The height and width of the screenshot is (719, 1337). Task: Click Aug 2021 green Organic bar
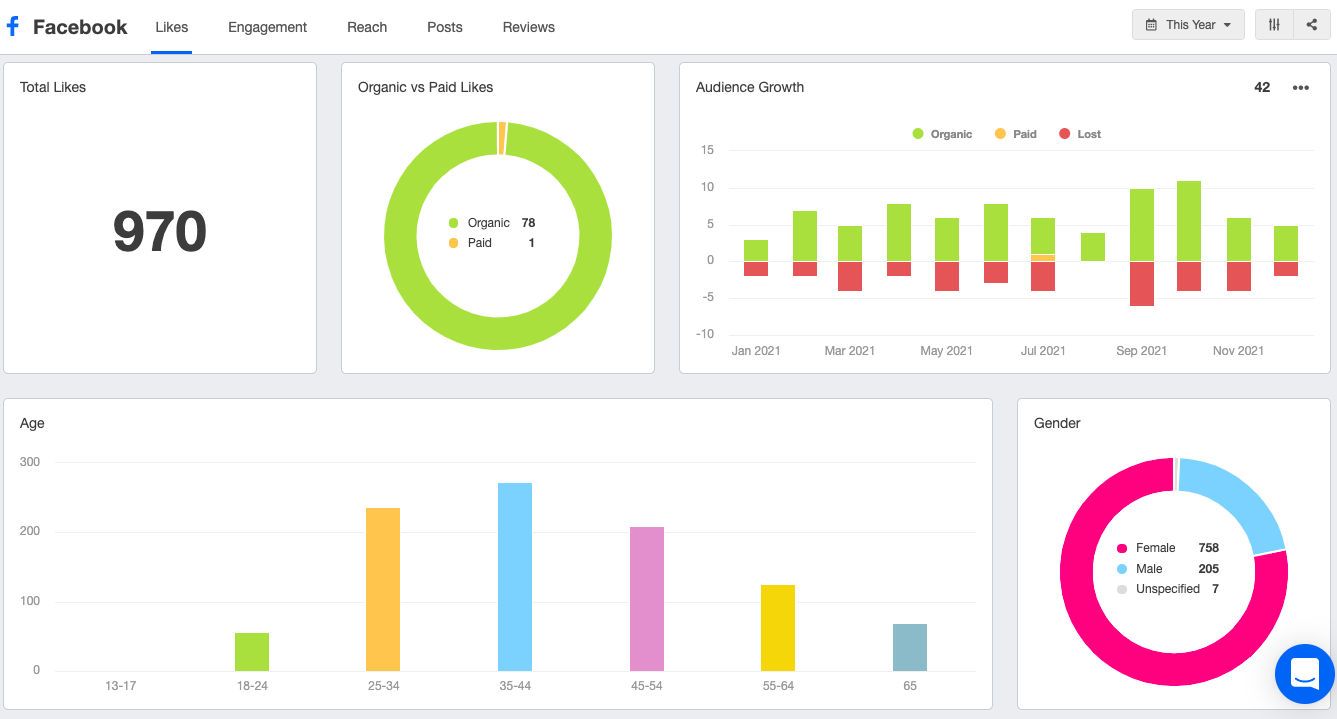tap(1093, 247)
